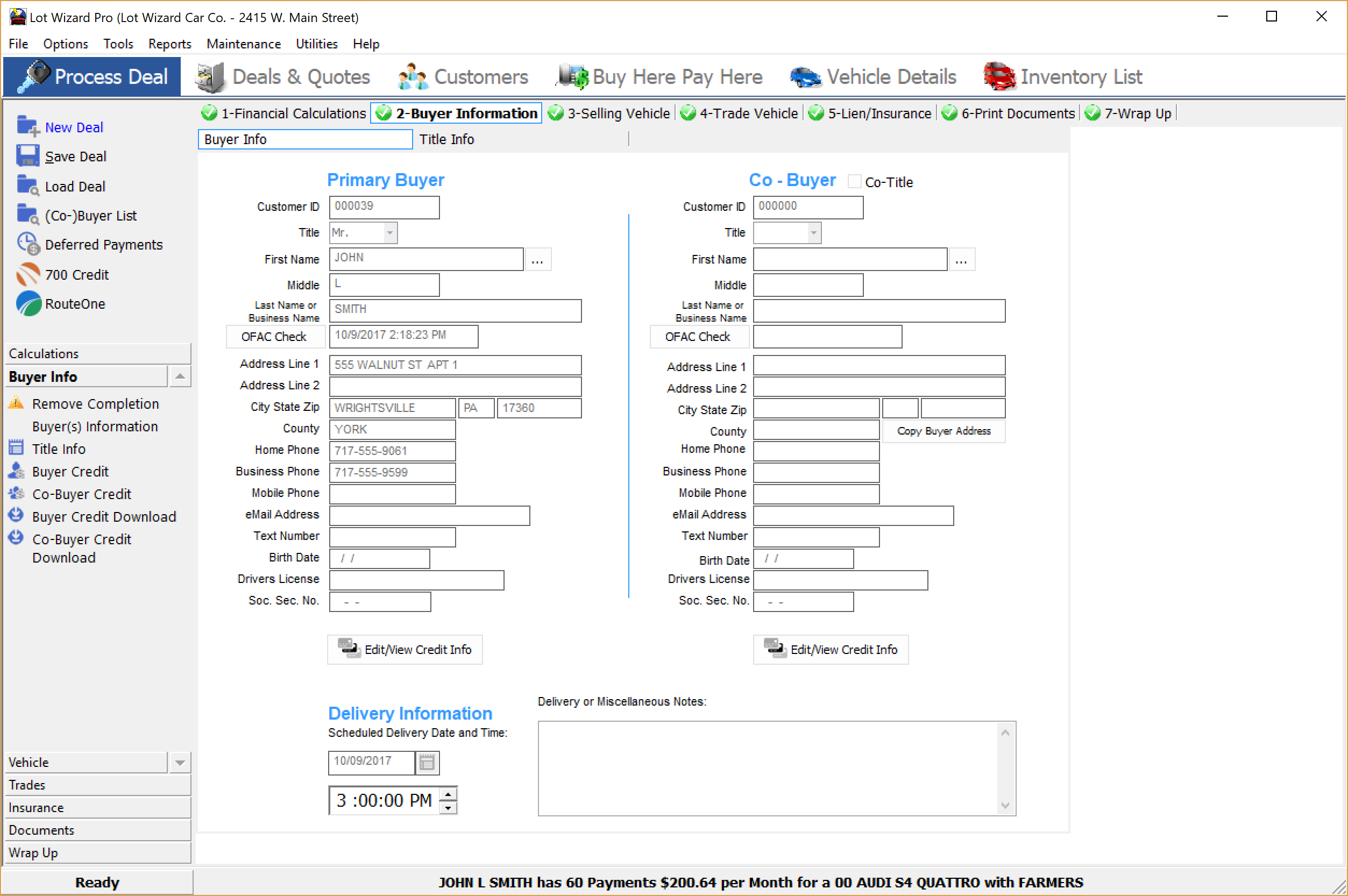
Task: Click the primary buyer eMail Address field
Action: click(429, 515)
